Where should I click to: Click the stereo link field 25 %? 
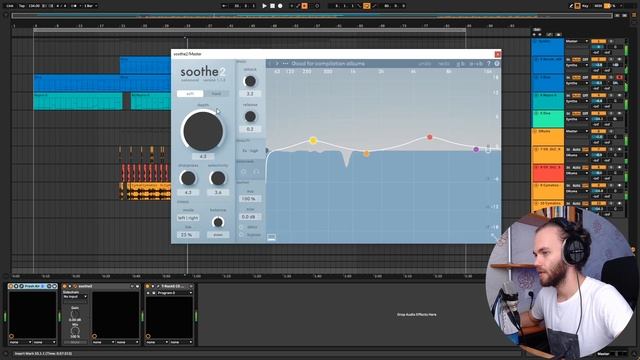(188, 235)
